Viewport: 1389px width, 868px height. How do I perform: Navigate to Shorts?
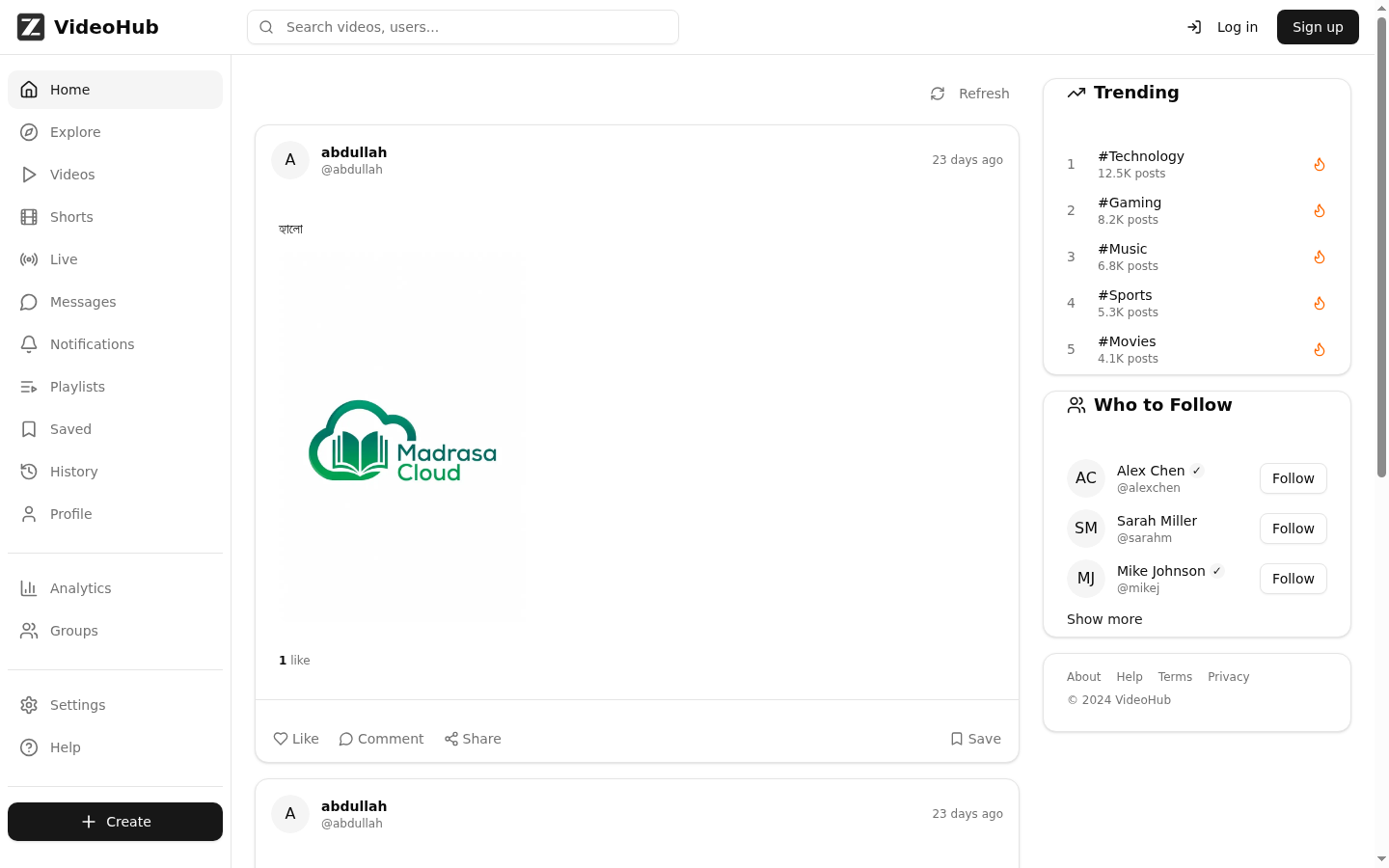[x=115, y=217]
